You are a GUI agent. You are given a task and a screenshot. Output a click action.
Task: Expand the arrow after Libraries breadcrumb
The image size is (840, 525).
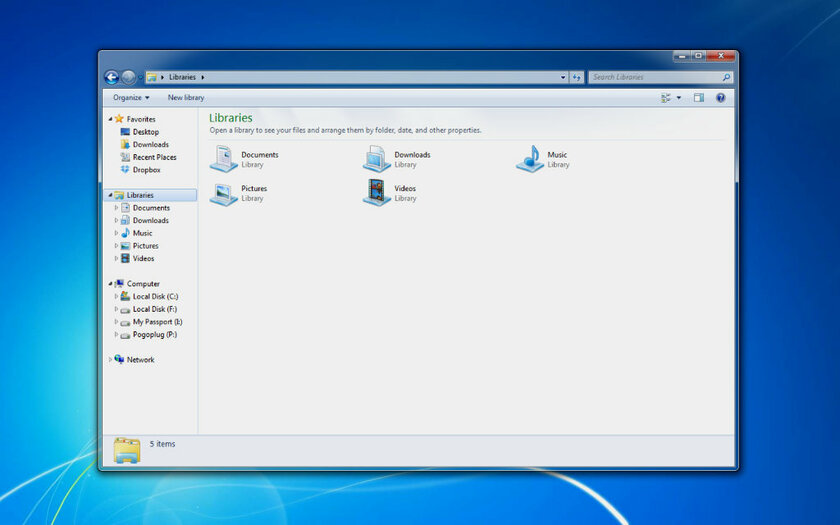(x=203, y=77)
